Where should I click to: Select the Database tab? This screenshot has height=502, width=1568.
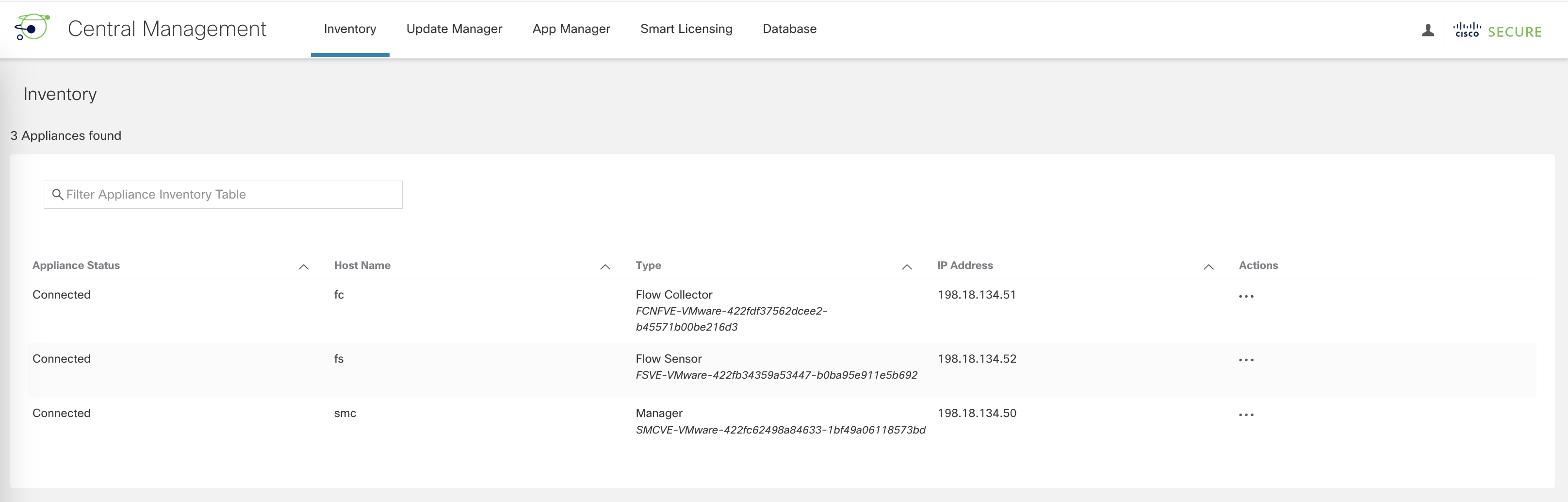[x=789, y=29]
